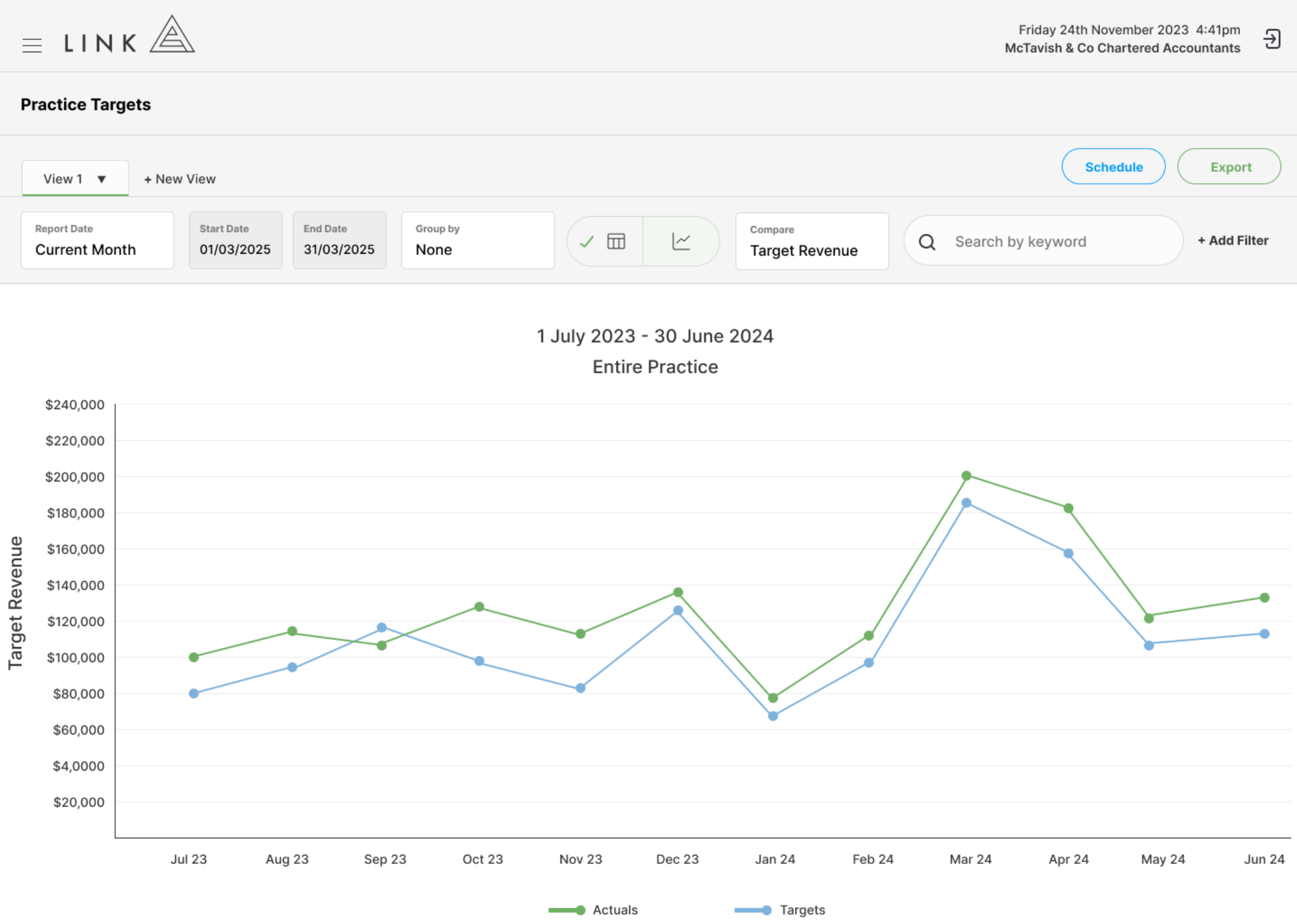Click the Entire Practice chart subtitle
Viewport: 1297px width, 924px height.
coord(655,367)
